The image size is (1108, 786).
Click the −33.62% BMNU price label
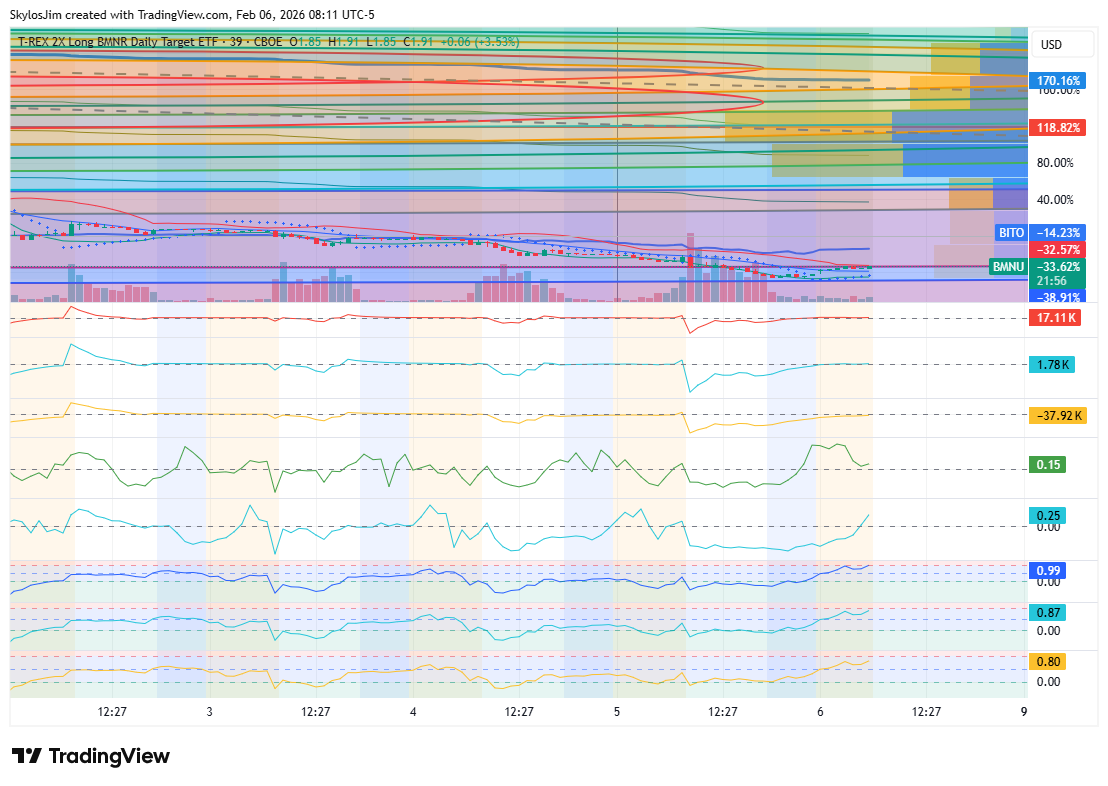click(x=1058, y=267)
